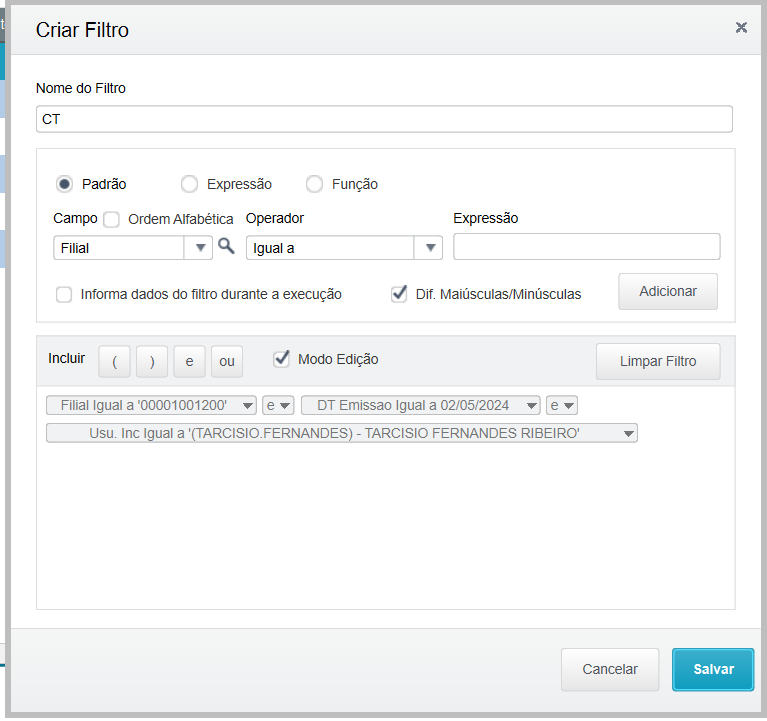Viewport: 767px width, 721px height.
Task: Insert an opening parenthesis into the filter
Action: (x=115, y=361)
